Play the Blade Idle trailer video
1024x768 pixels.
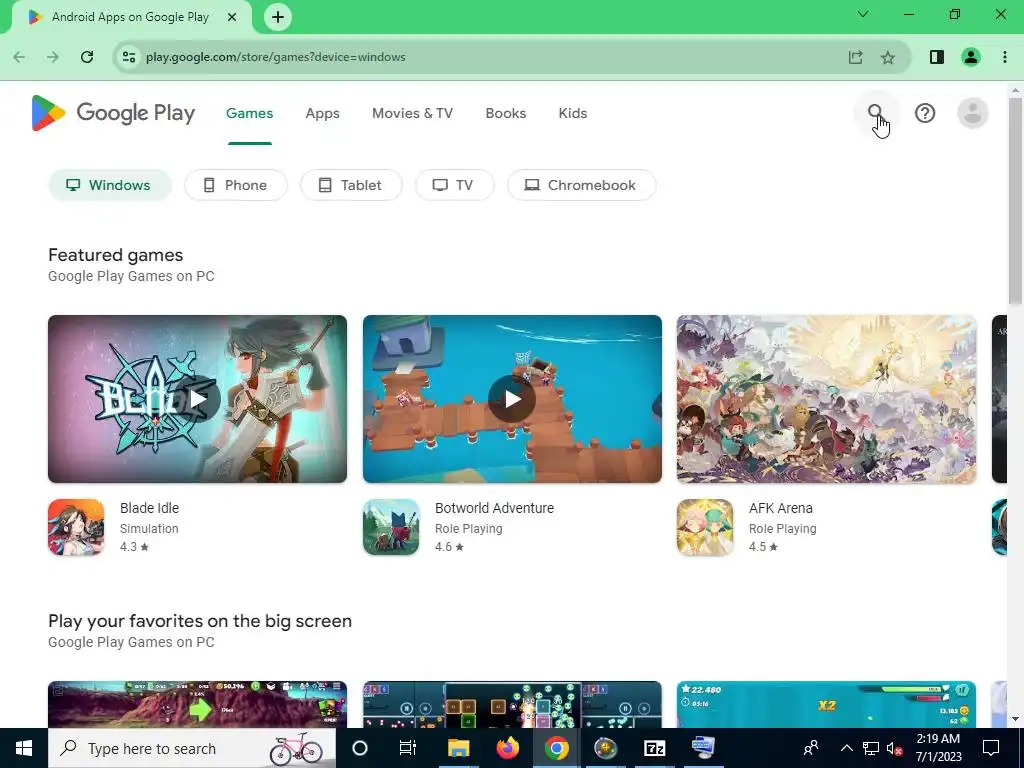197,399
